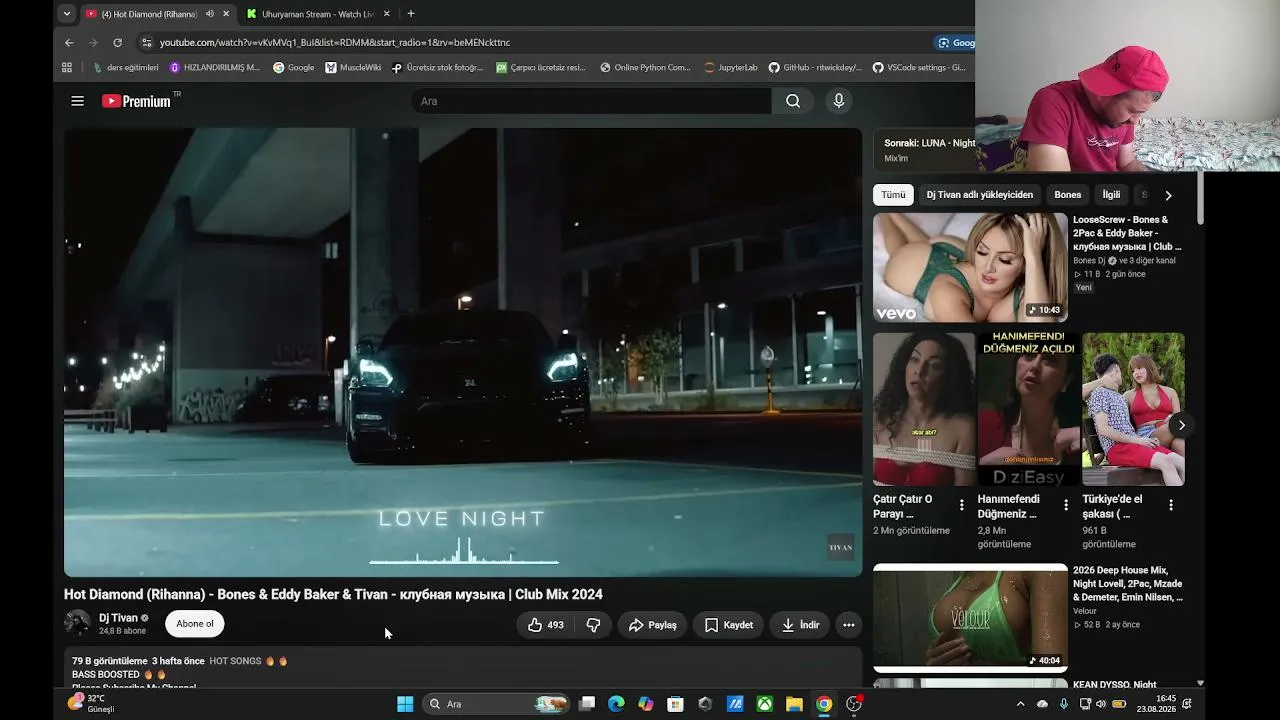Like the video with 493 likes
1280x720 pixels.
(545, 625)
